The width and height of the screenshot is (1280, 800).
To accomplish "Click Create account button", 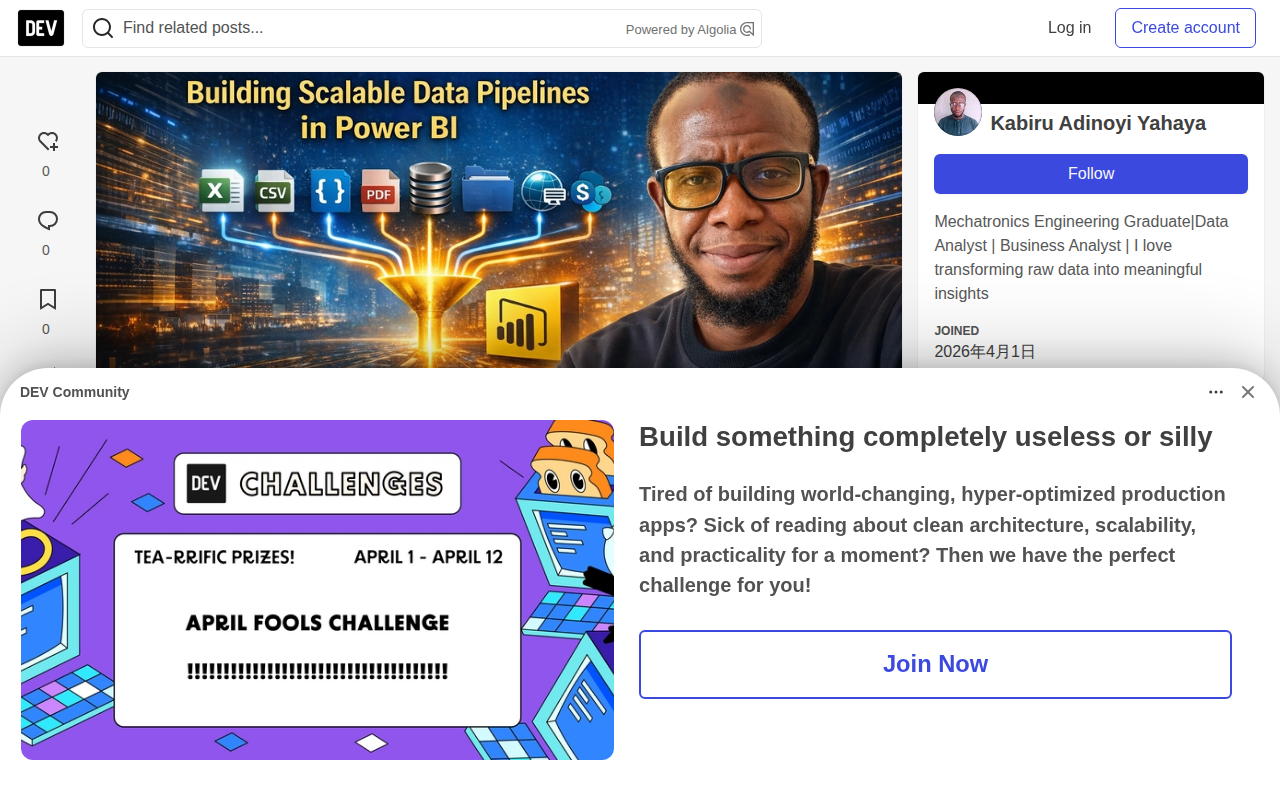I will pos(1185,28).
